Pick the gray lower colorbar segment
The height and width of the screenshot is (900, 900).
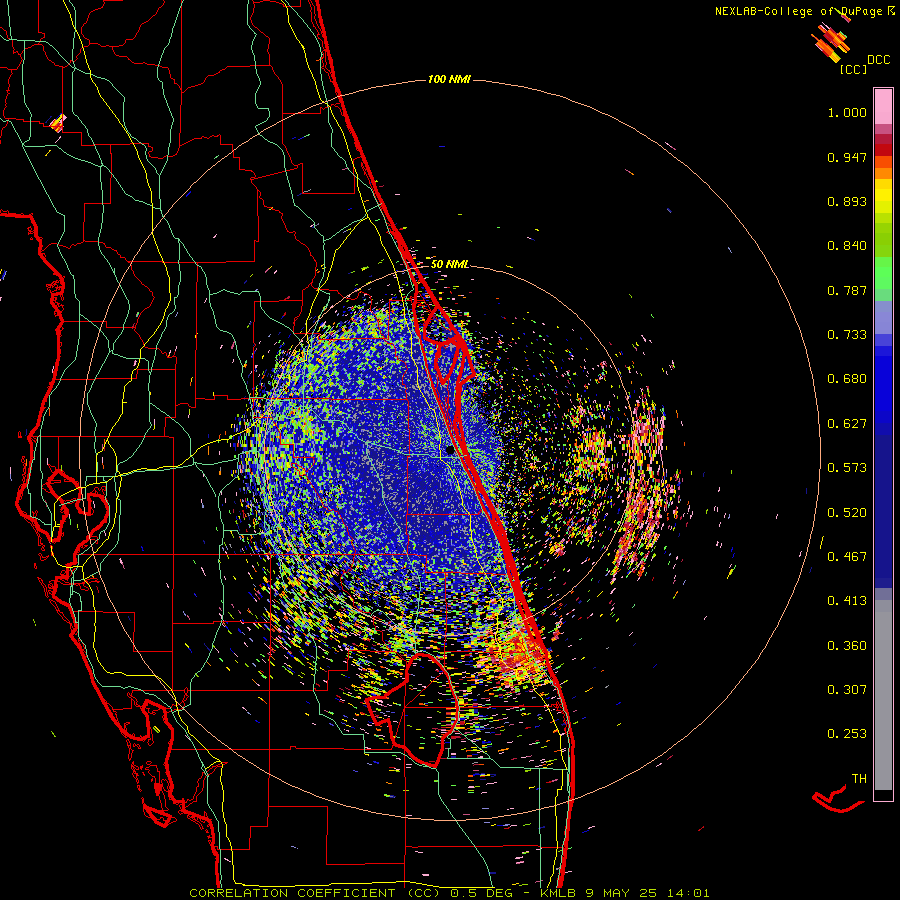point(883,695)
